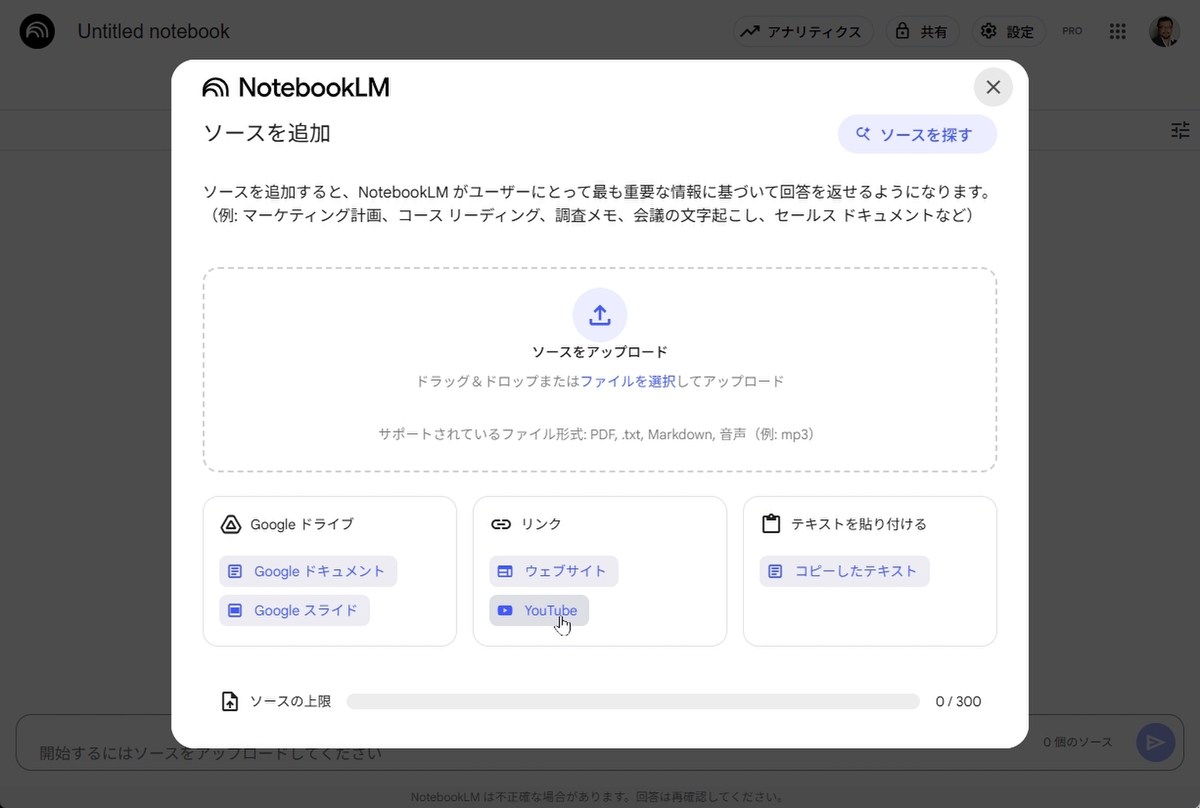Click the clipboard icon beside テキストを貼り付ける
The width and height of the screenshot is (1200, 808).
771,524
